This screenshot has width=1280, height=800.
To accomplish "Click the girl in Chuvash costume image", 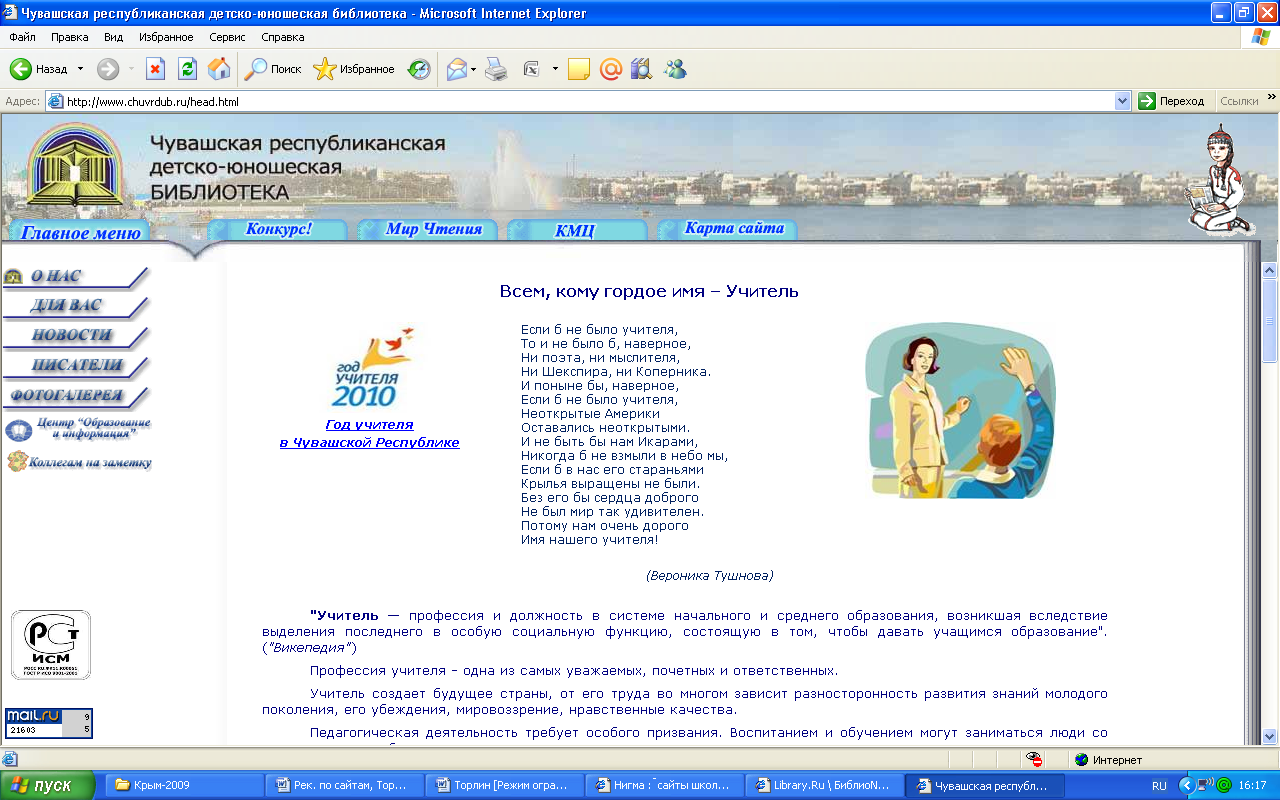I will (x=1217, y=180).
